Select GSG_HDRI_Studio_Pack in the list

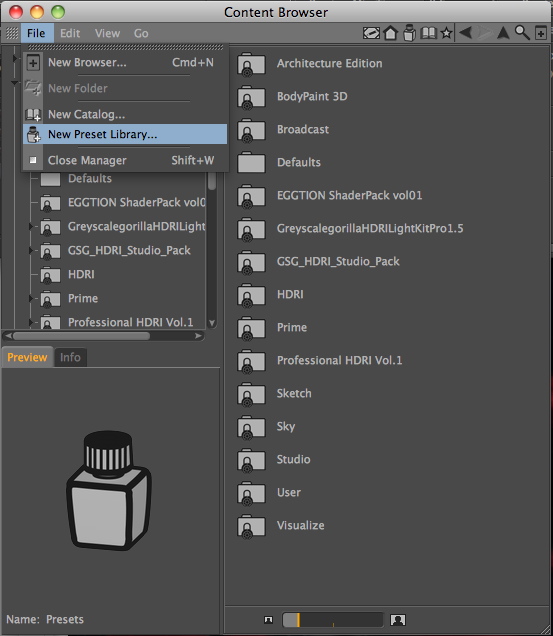[x=338, y=261]
